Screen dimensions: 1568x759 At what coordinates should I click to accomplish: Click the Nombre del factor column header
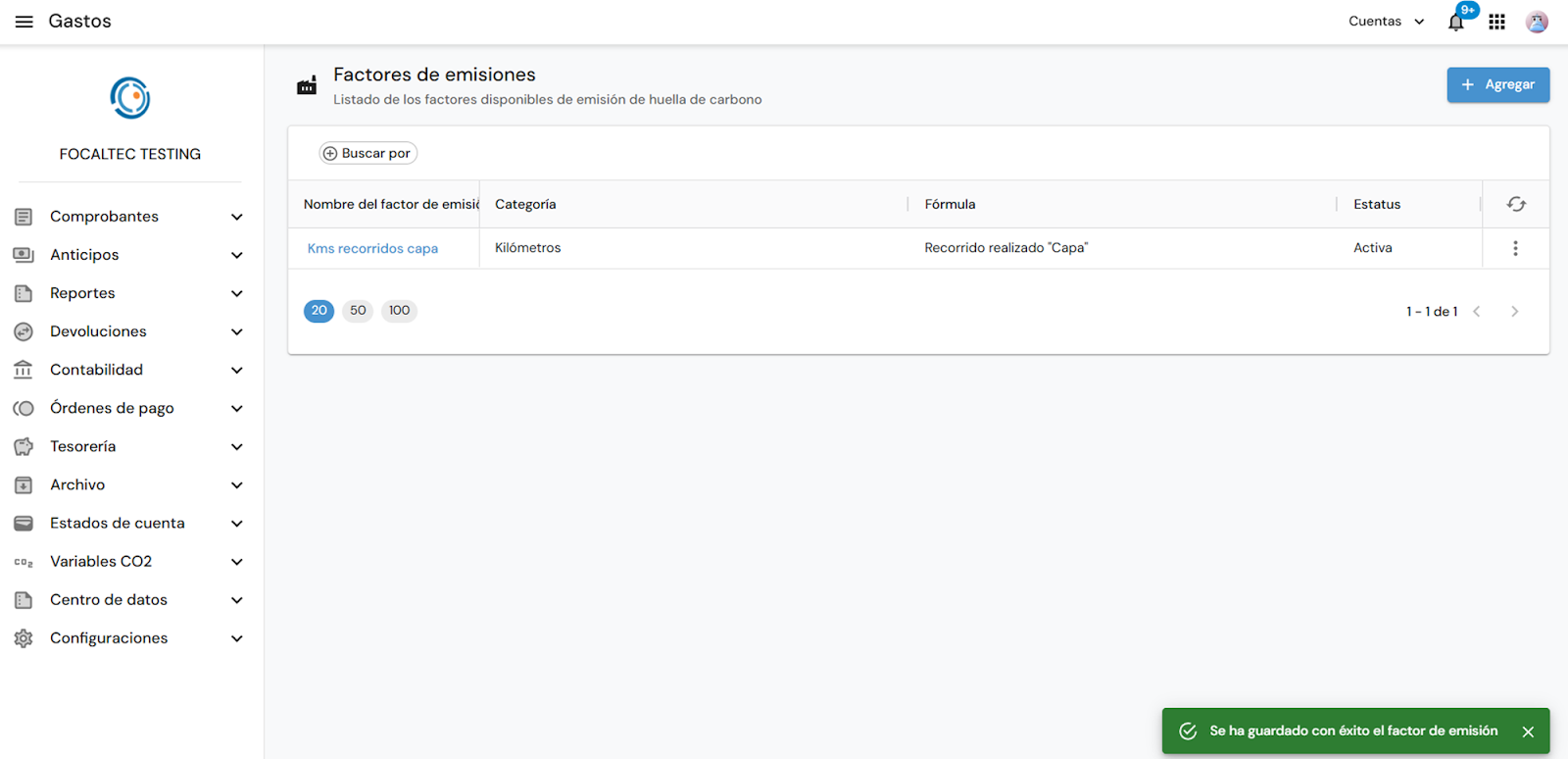[391, 204]
